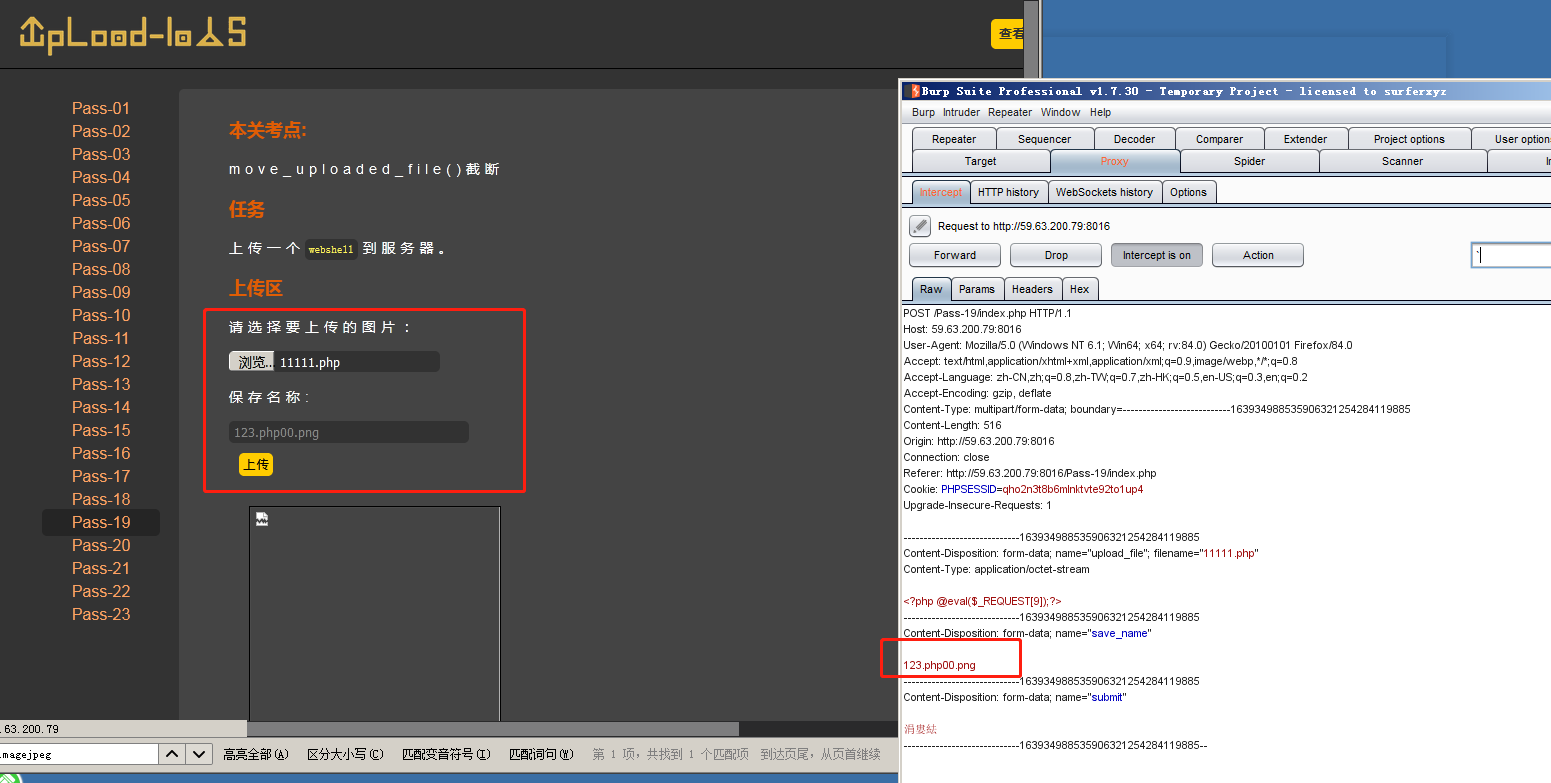1551x783 pixels.
Task: Open the Window menu
Action: pyautogui.click(x=1060, y=112)
